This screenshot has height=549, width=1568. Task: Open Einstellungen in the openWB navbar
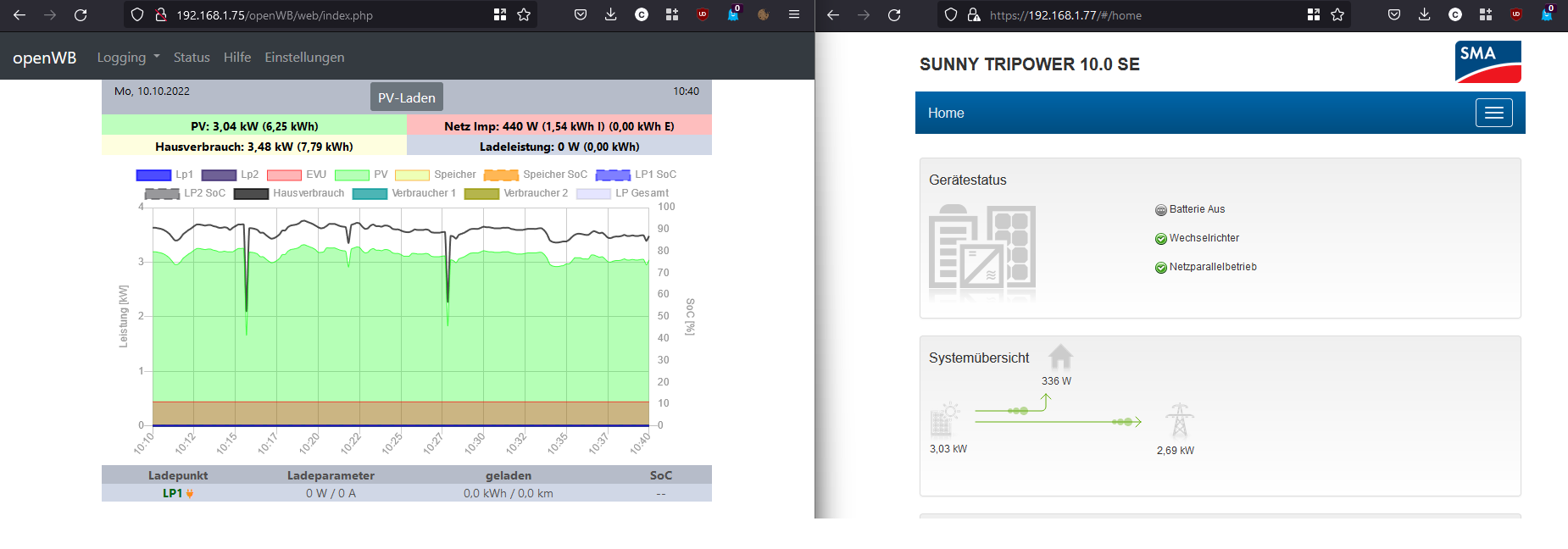[304, 58]
